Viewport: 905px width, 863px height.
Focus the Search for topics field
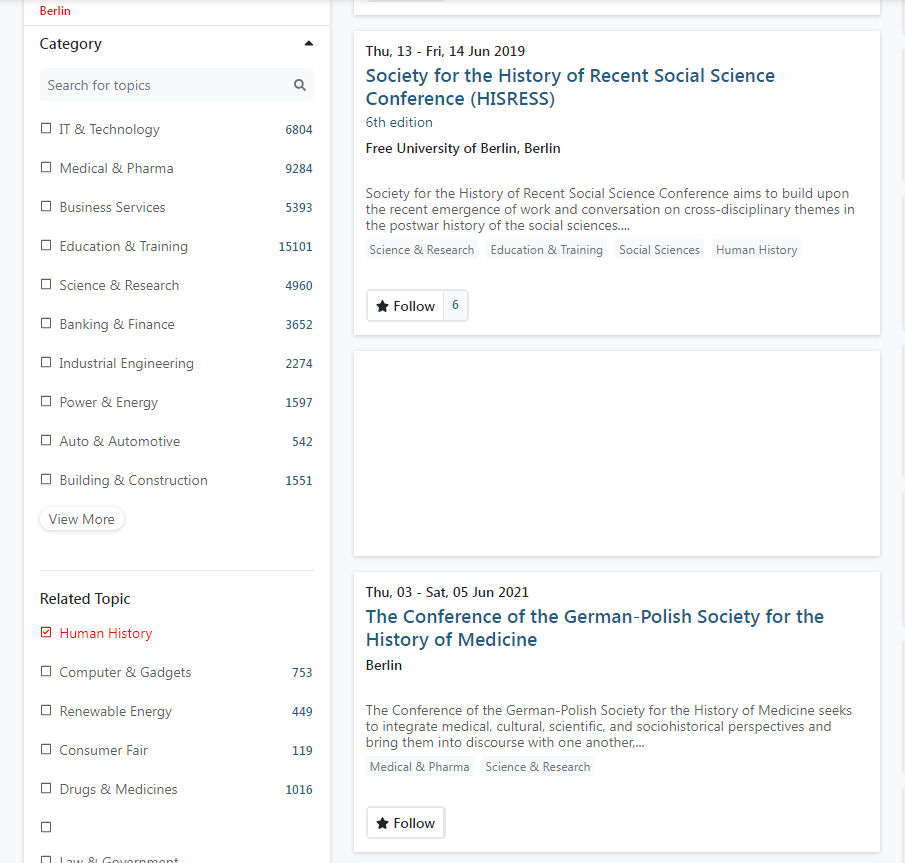(x=177, y=85)
